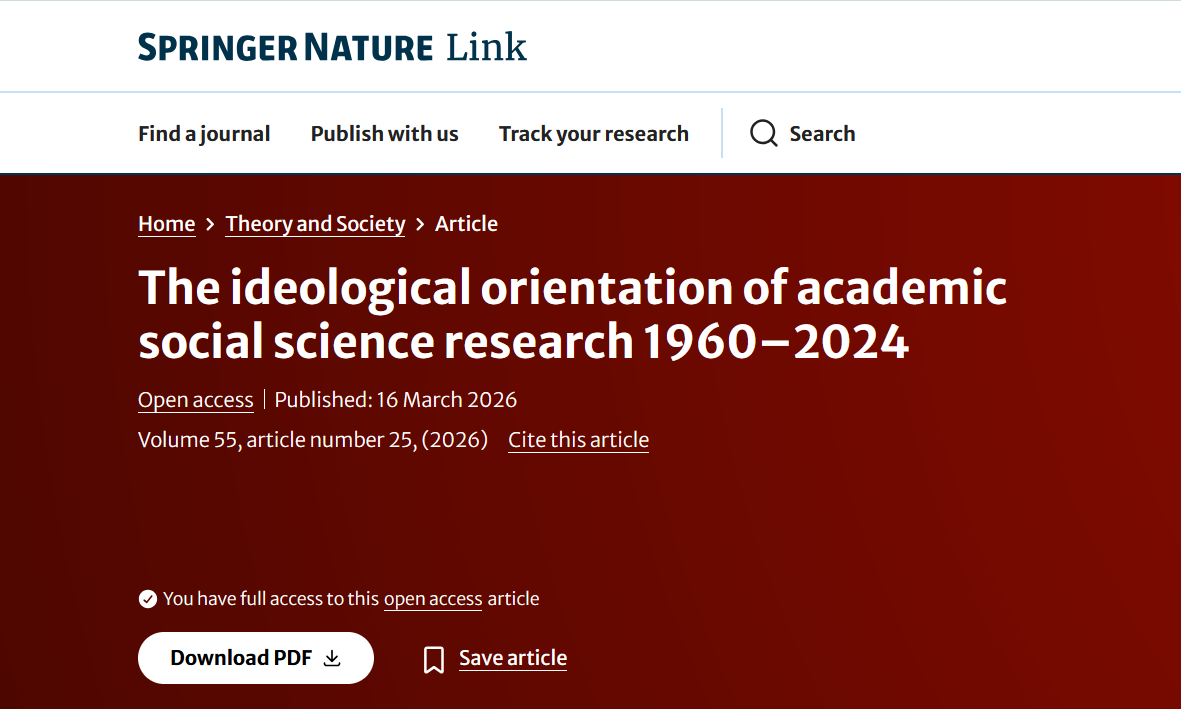Click the Article breadcrumb item
The image size is (1181, 709).
pyautogui.click(x=466, y=224)
